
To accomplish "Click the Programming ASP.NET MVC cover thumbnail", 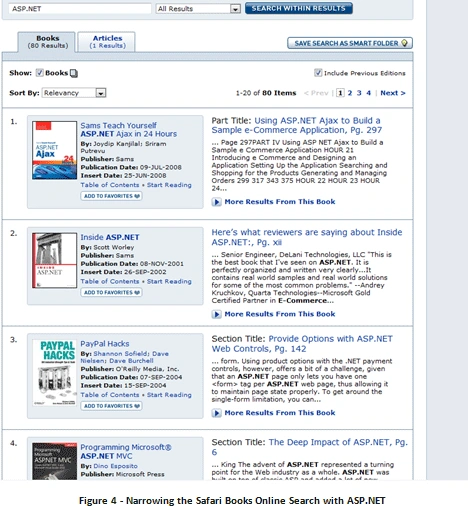I will [x=54, y=461].
